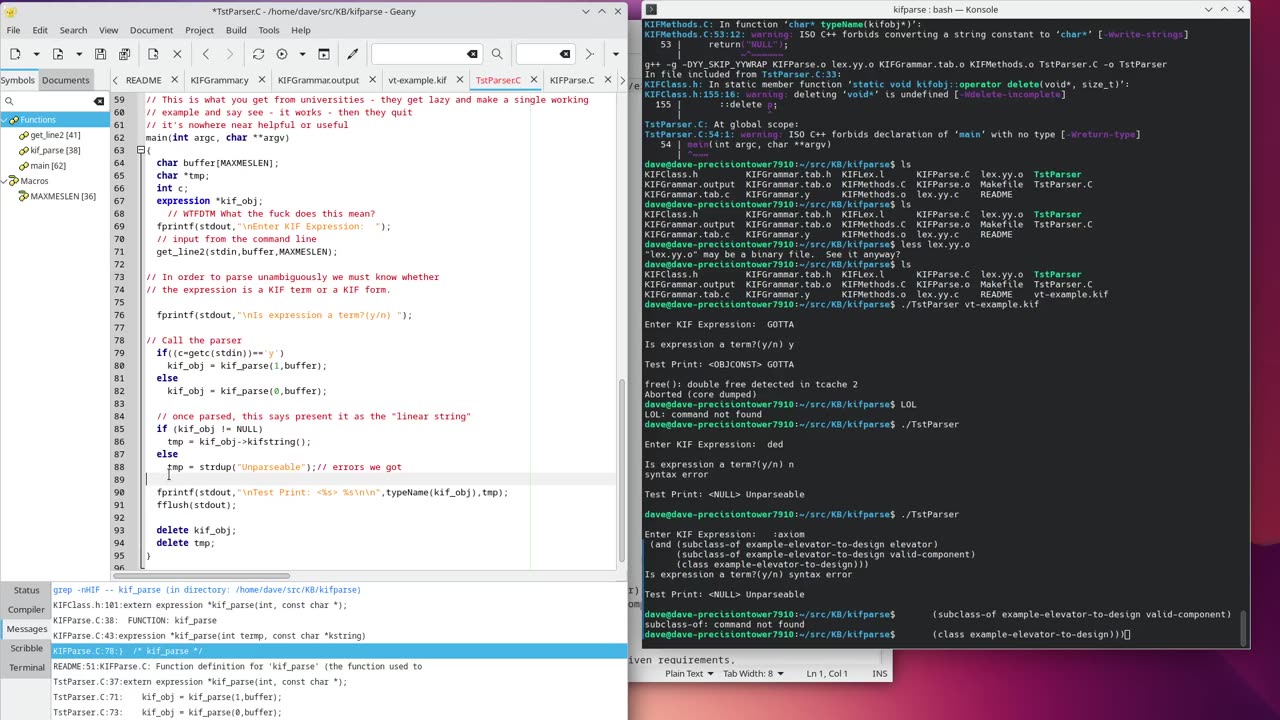
Task: Collapse the Functions tree node
Action: 6,120
